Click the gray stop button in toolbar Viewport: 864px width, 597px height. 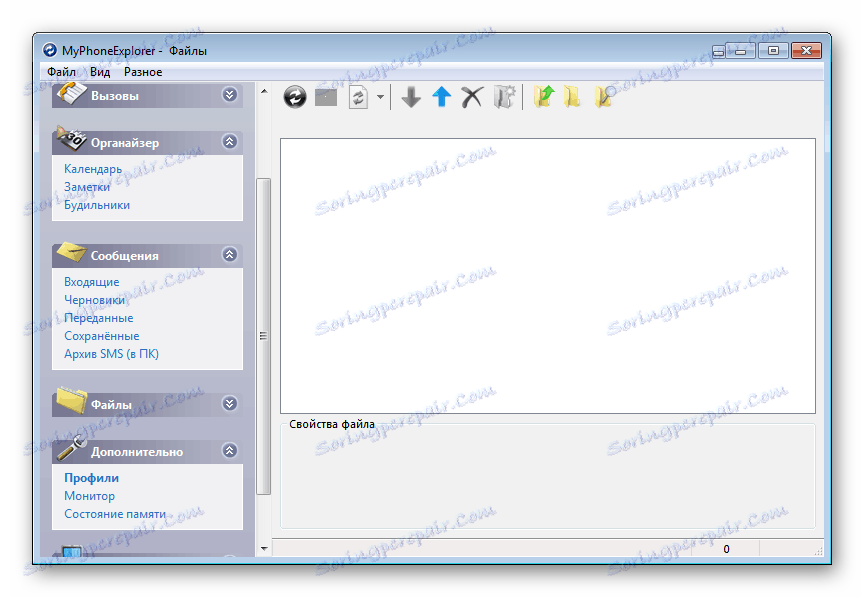pyautogui.click(x=326, y=98)
